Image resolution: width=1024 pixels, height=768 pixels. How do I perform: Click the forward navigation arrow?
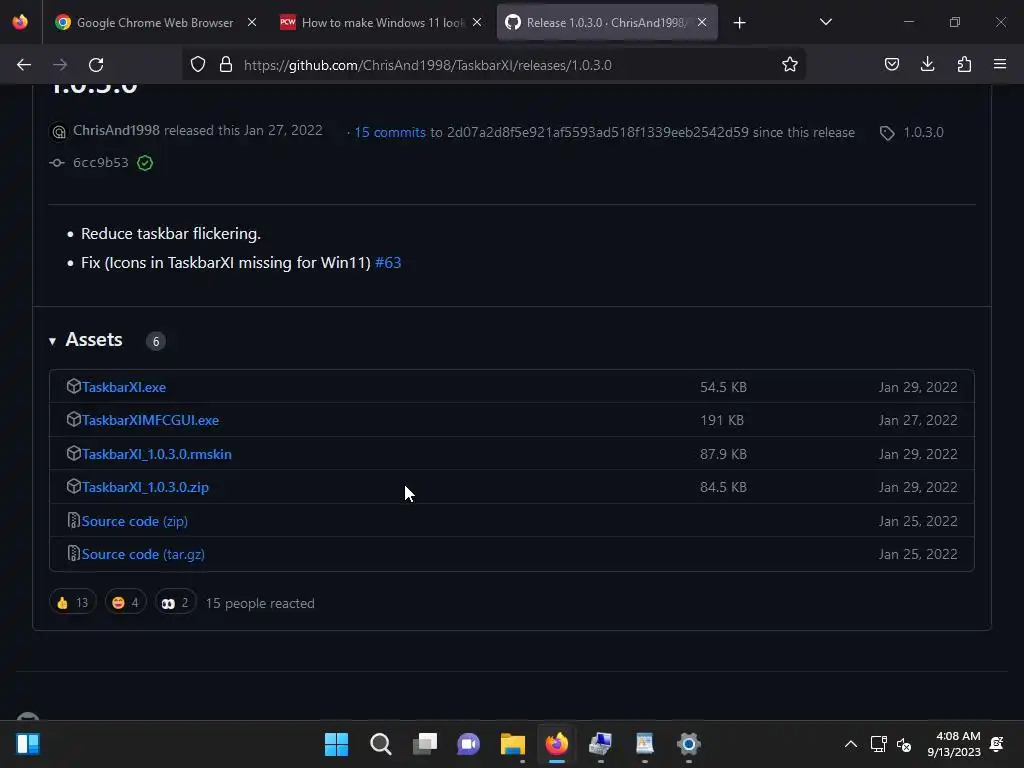(x=60, y=65)
